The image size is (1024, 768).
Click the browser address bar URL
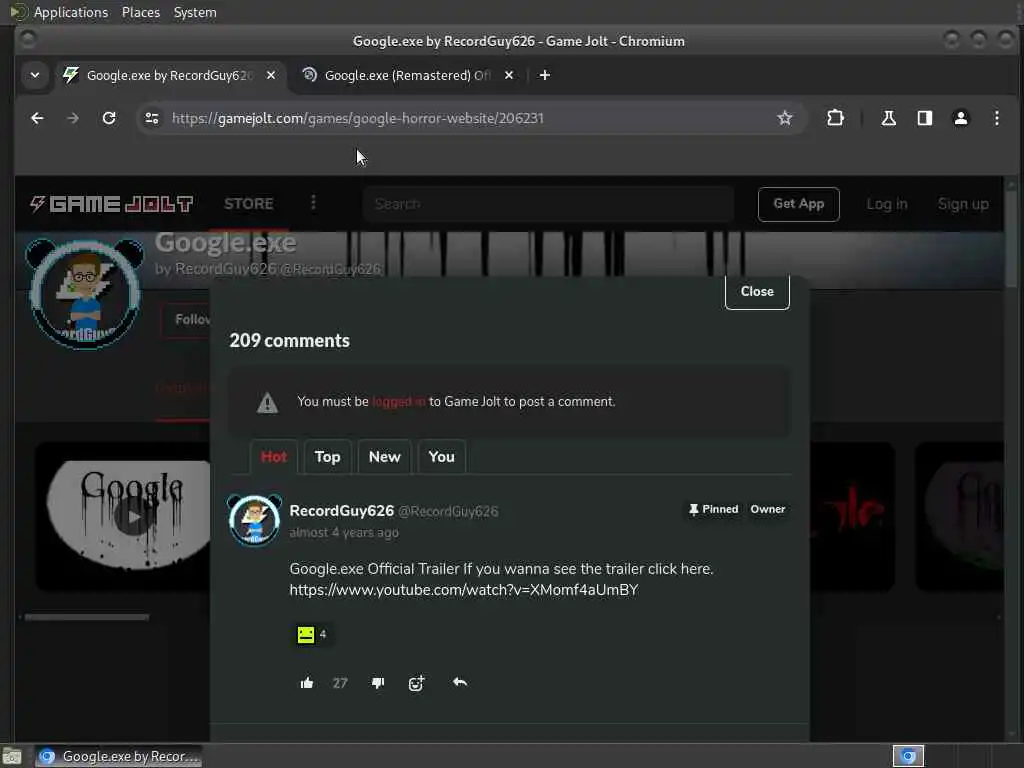(x=357, y=118)
